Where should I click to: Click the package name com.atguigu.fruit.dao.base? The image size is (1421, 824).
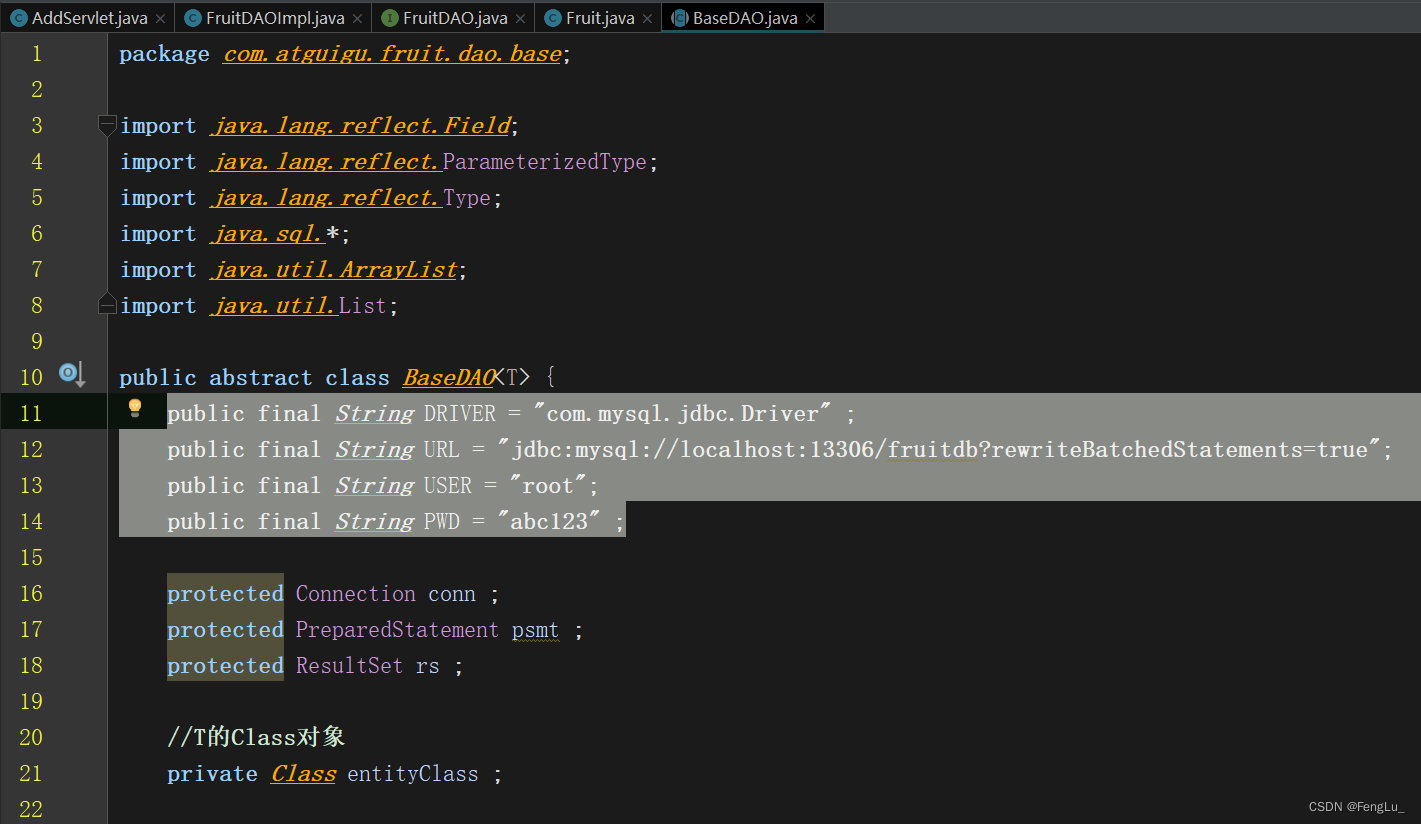click(x=392, y=54)
